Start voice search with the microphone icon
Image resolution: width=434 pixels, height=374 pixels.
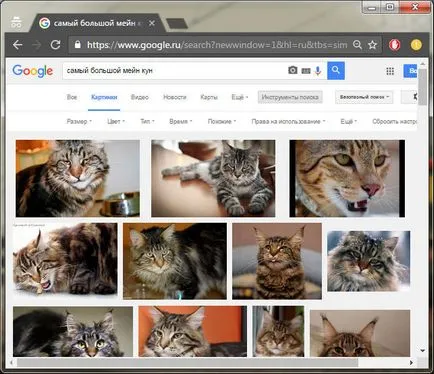point(318,70)
